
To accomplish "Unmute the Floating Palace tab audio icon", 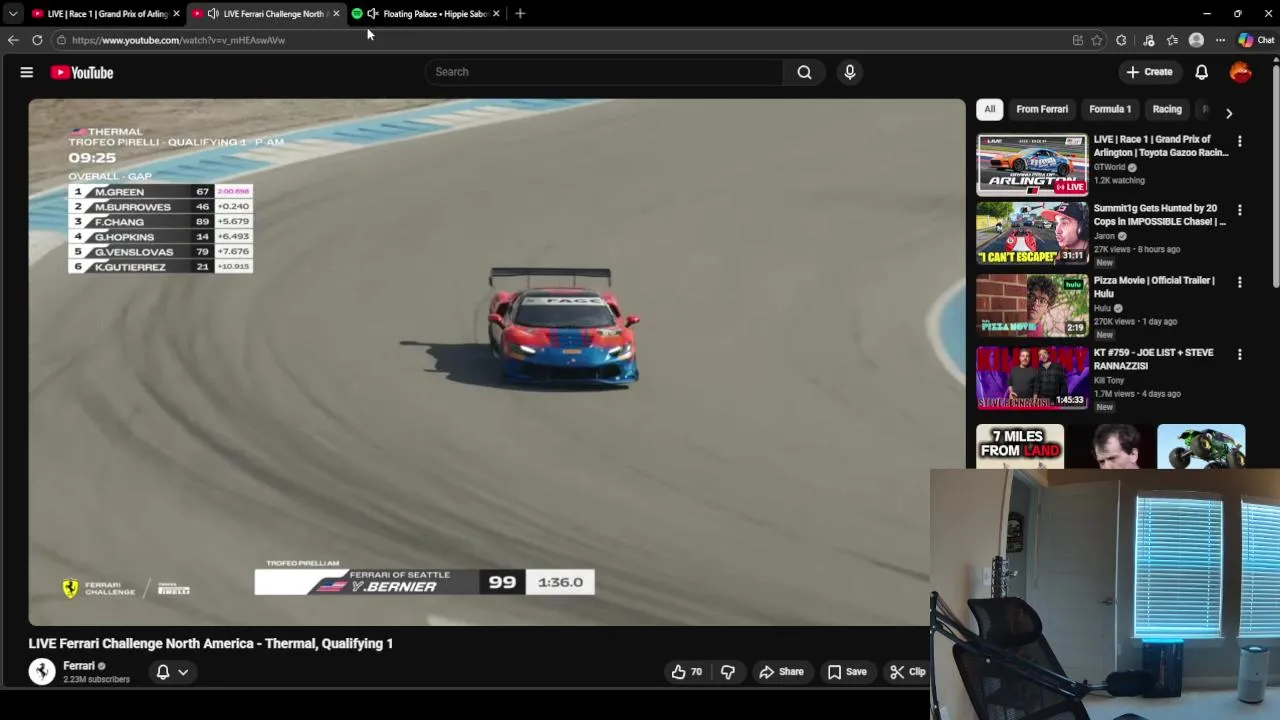I will coord(373,14).
